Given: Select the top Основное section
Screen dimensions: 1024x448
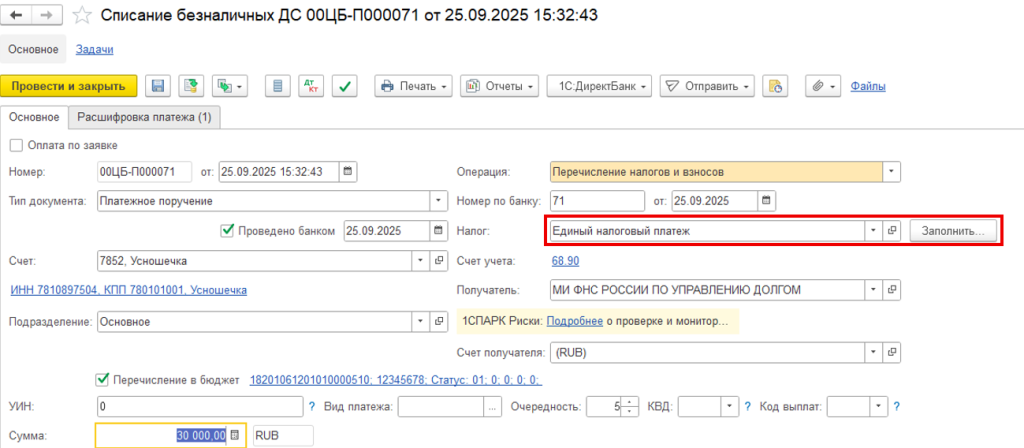Looking at the screenshot, I should 33,49.
